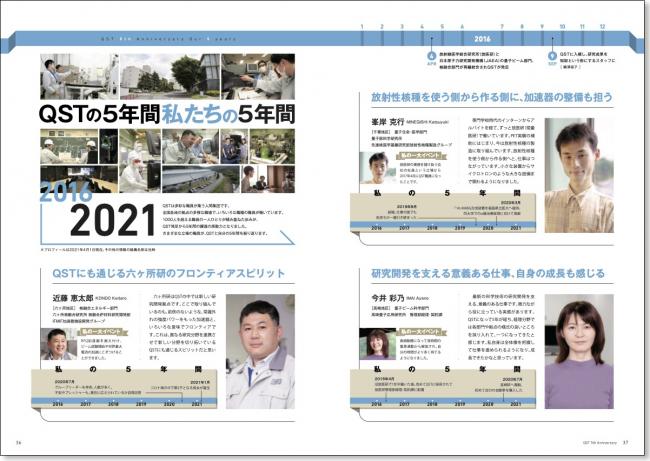Click the small smiling photo beside 峯岸's profile

[378, 168]
